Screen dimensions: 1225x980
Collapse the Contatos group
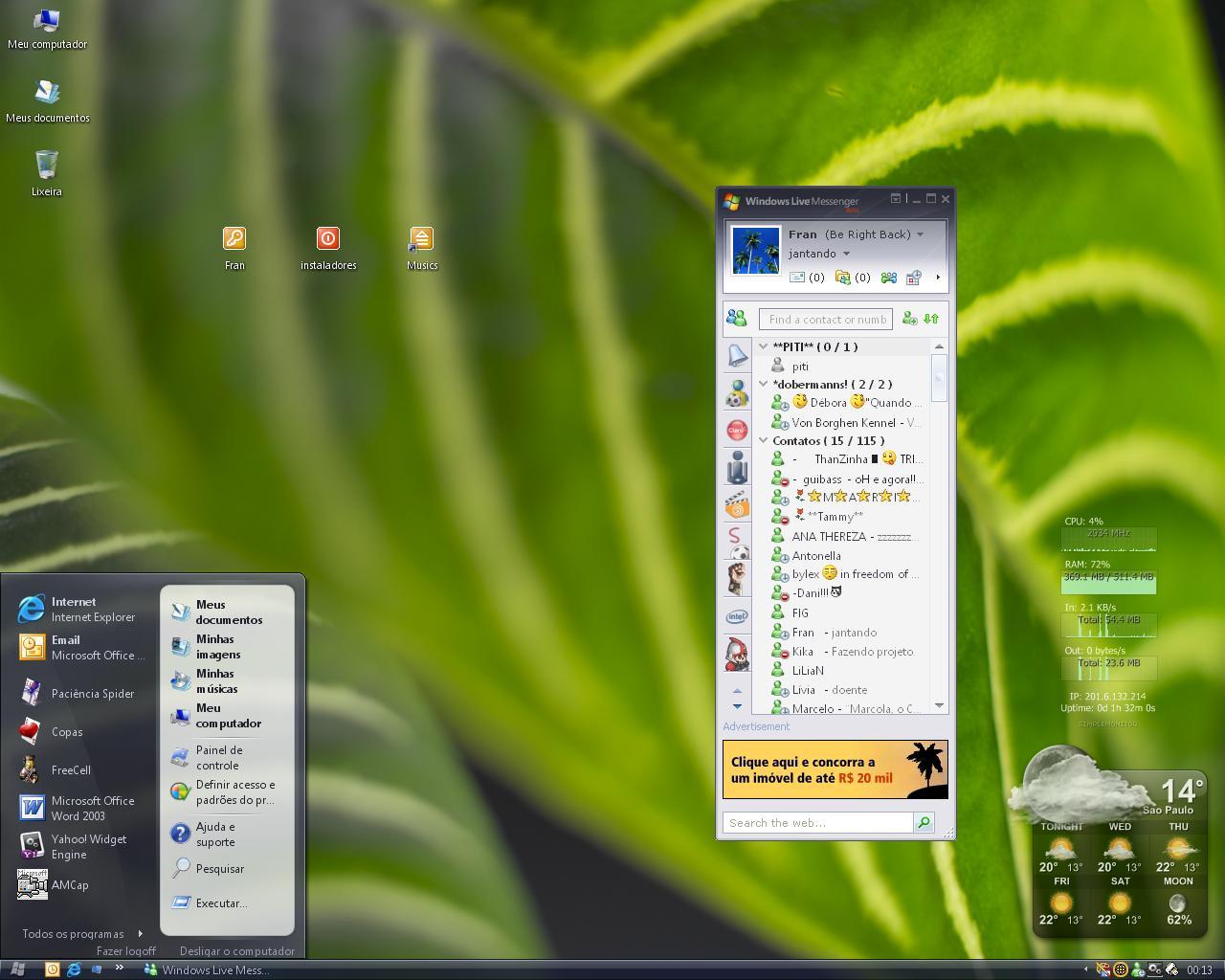(764, 440)
